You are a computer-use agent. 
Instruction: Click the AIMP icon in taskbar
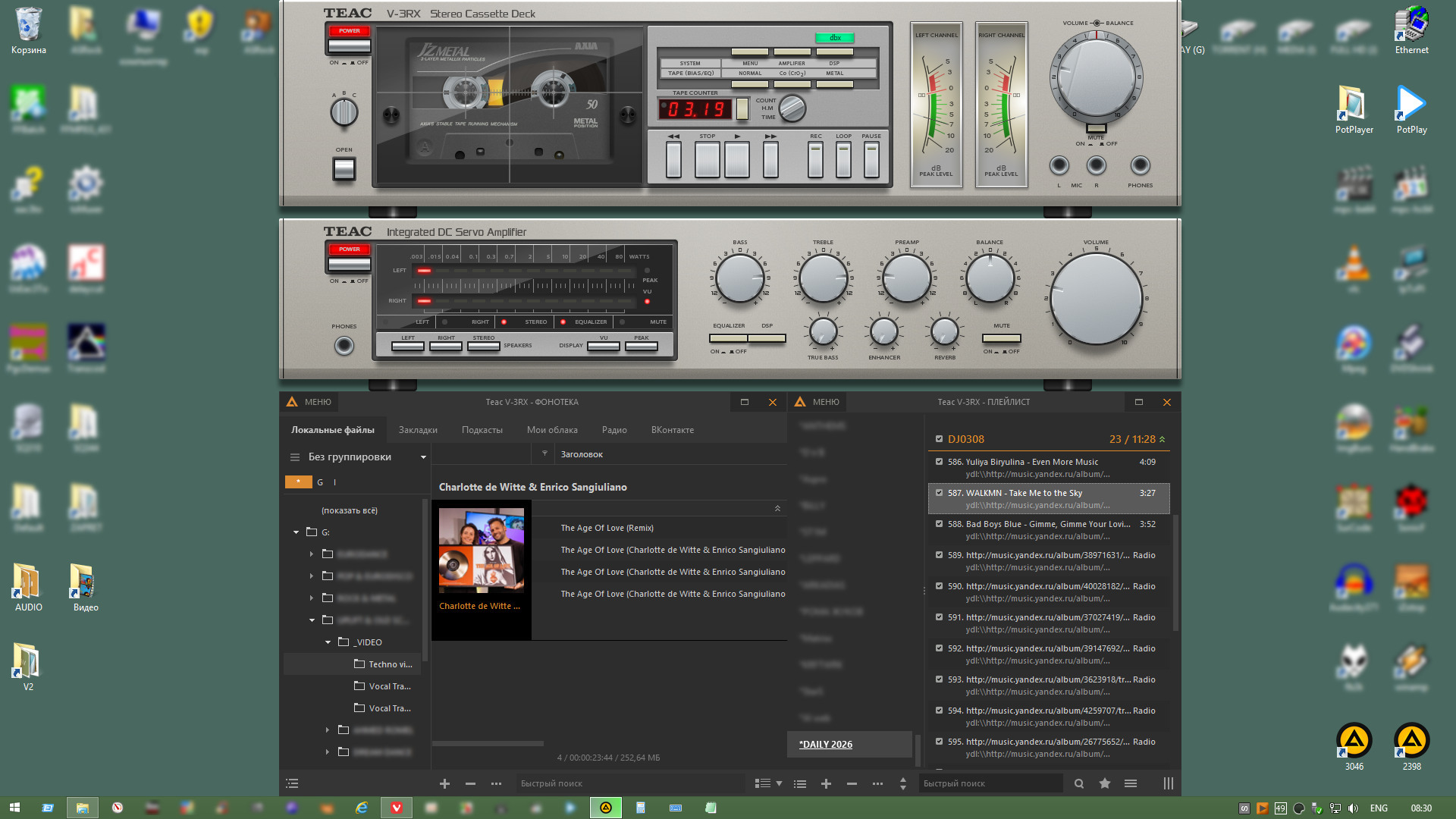[x=606, y=808]
